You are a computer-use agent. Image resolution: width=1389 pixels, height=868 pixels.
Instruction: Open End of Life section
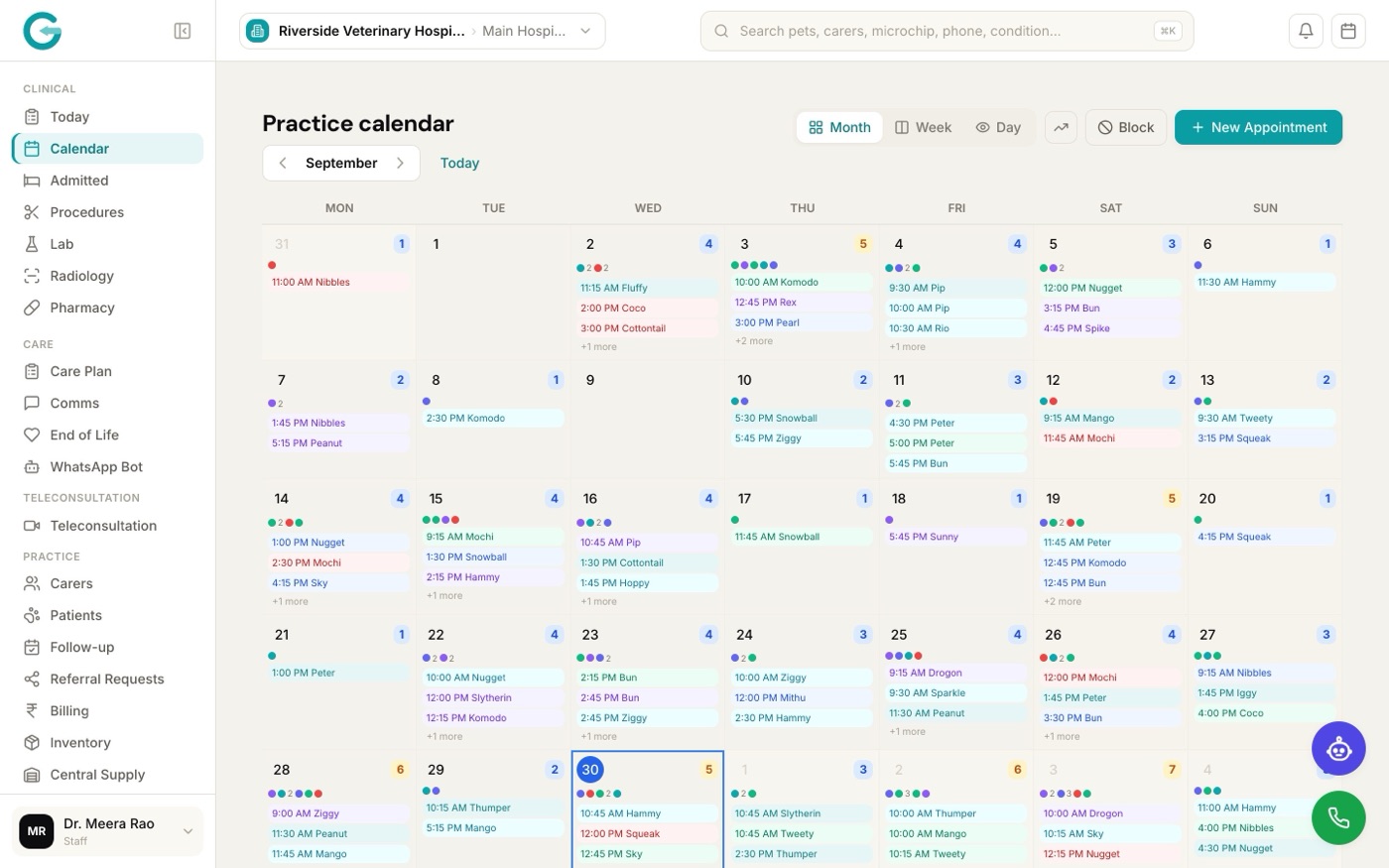[x=107, y=434]
